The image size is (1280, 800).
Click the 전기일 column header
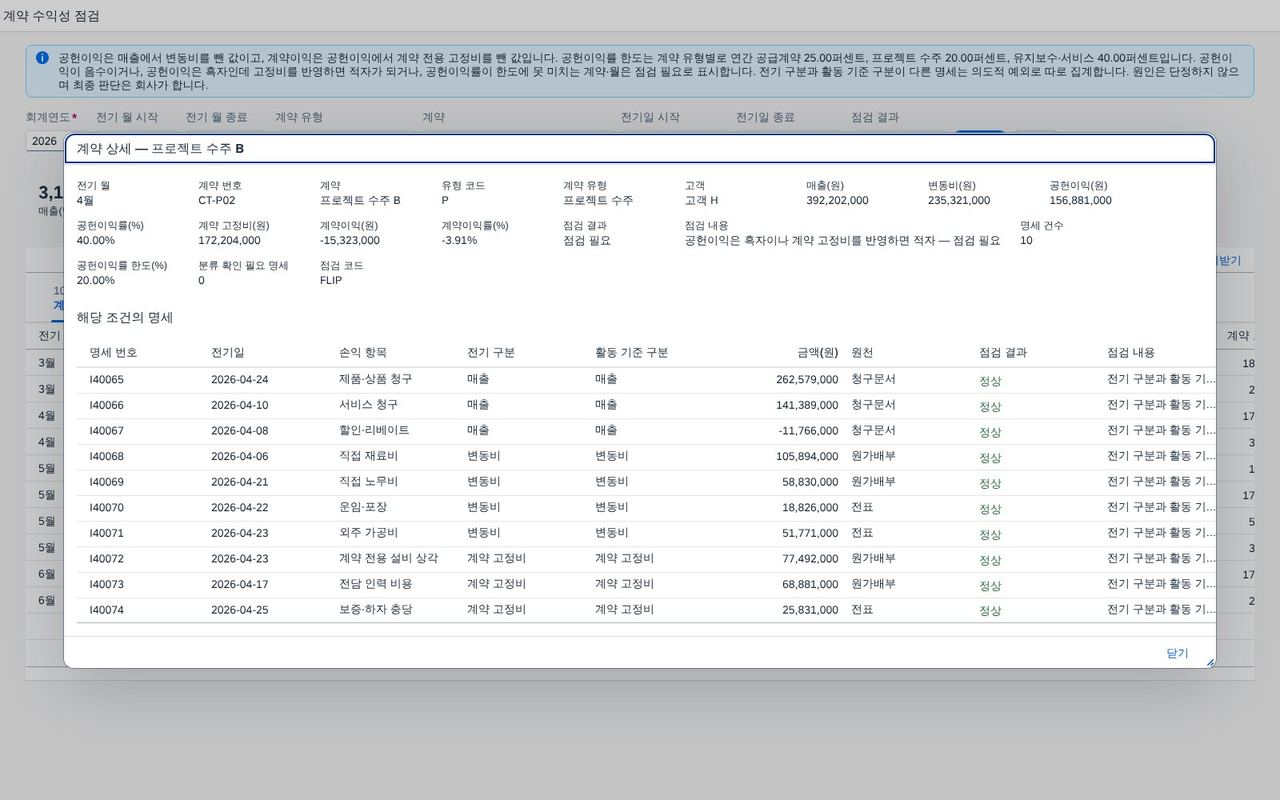[227, 353]
